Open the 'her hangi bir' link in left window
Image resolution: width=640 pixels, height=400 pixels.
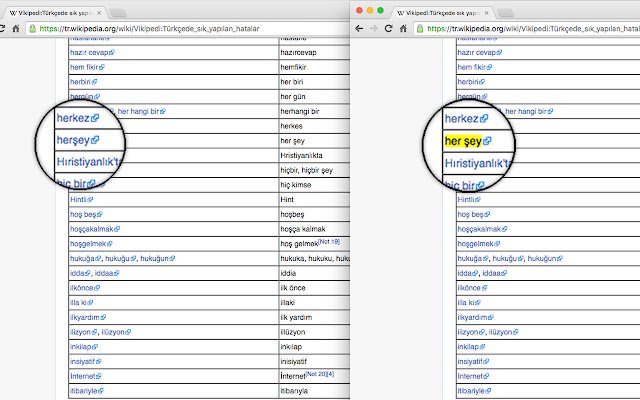138,111
